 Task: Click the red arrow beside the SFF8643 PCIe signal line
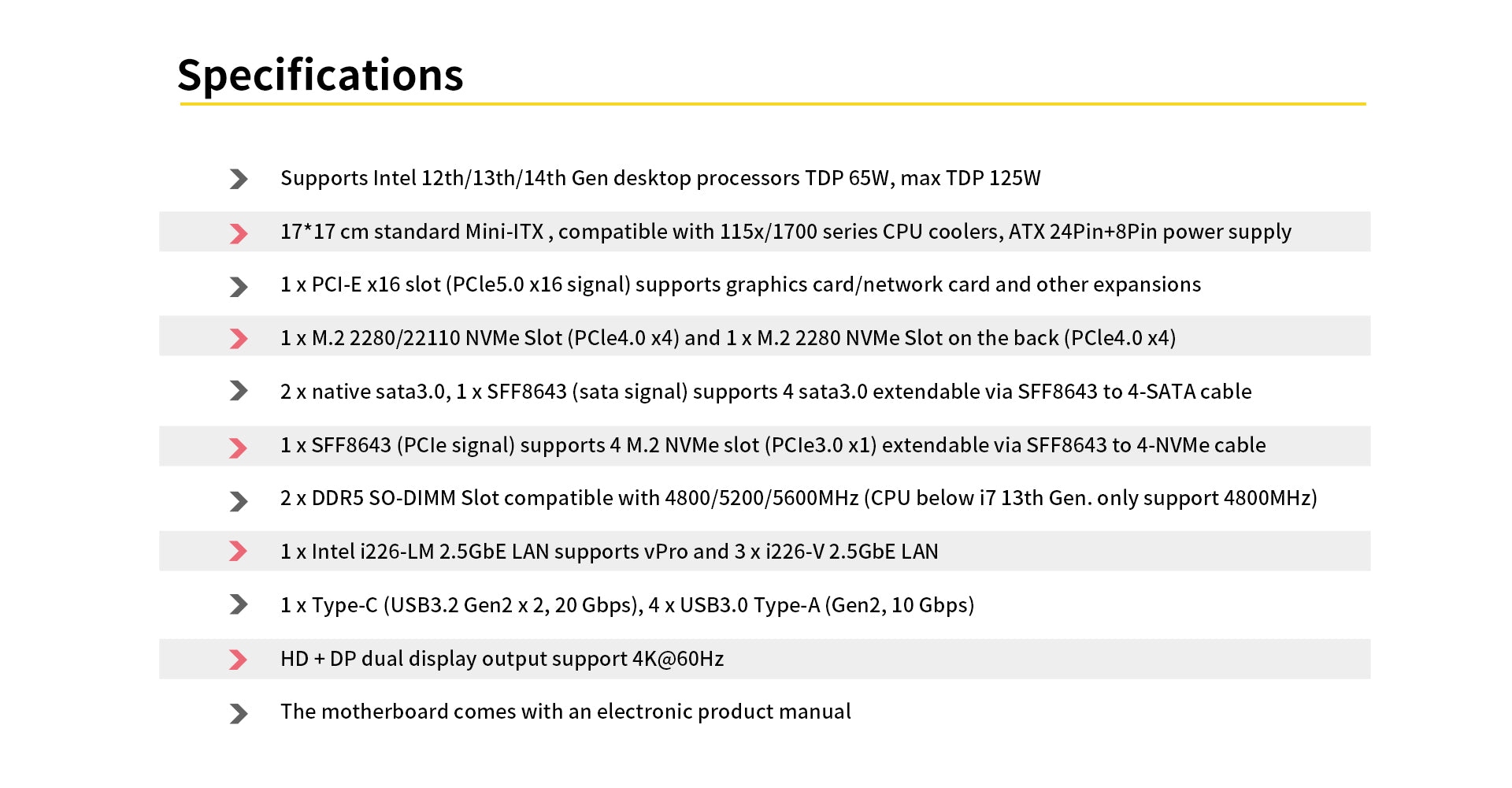[238, 448]
